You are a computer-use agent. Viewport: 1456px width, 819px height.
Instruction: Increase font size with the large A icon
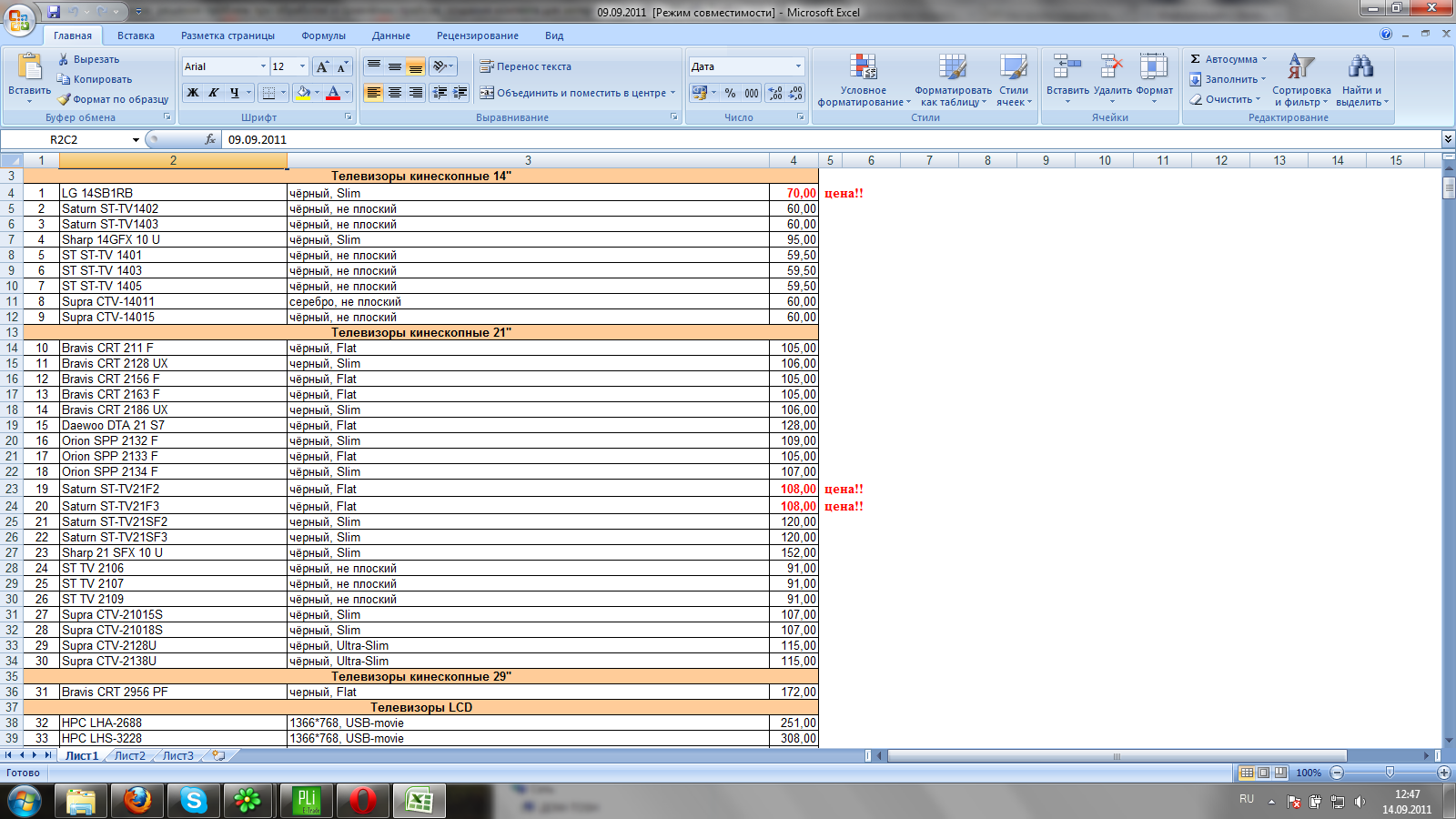coord(322,66)
